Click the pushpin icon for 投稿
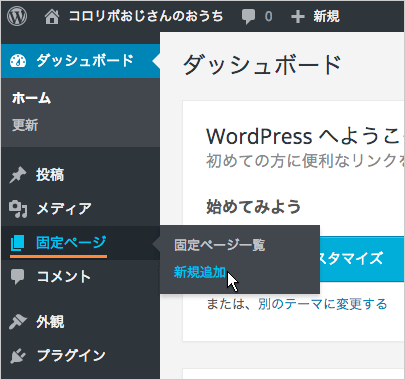The height and width of the screenshot is (380, 405). pyautogui.click(x=18, y=175)
